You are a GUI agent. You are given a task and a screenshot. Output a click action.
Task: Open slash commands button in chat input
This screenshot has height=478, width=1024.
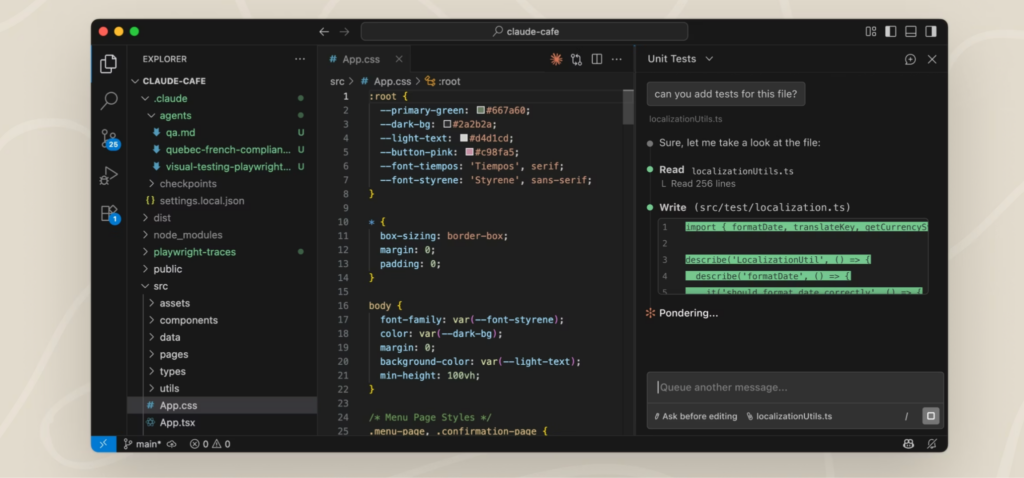pos(906,416)
